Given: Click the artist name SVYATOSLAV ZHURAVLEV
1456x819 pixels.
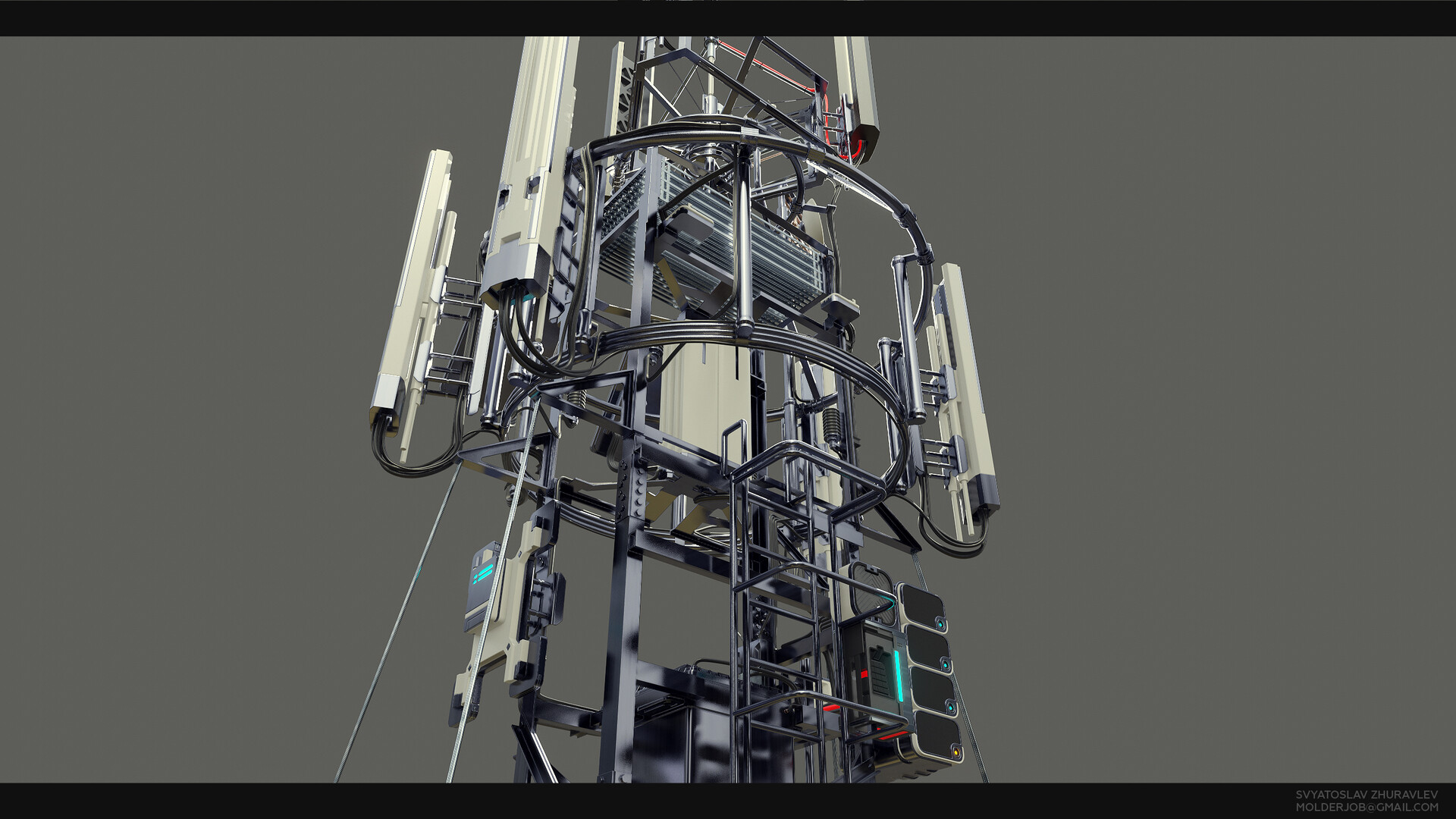Looking at the screenshot, I should [1367, 794].
